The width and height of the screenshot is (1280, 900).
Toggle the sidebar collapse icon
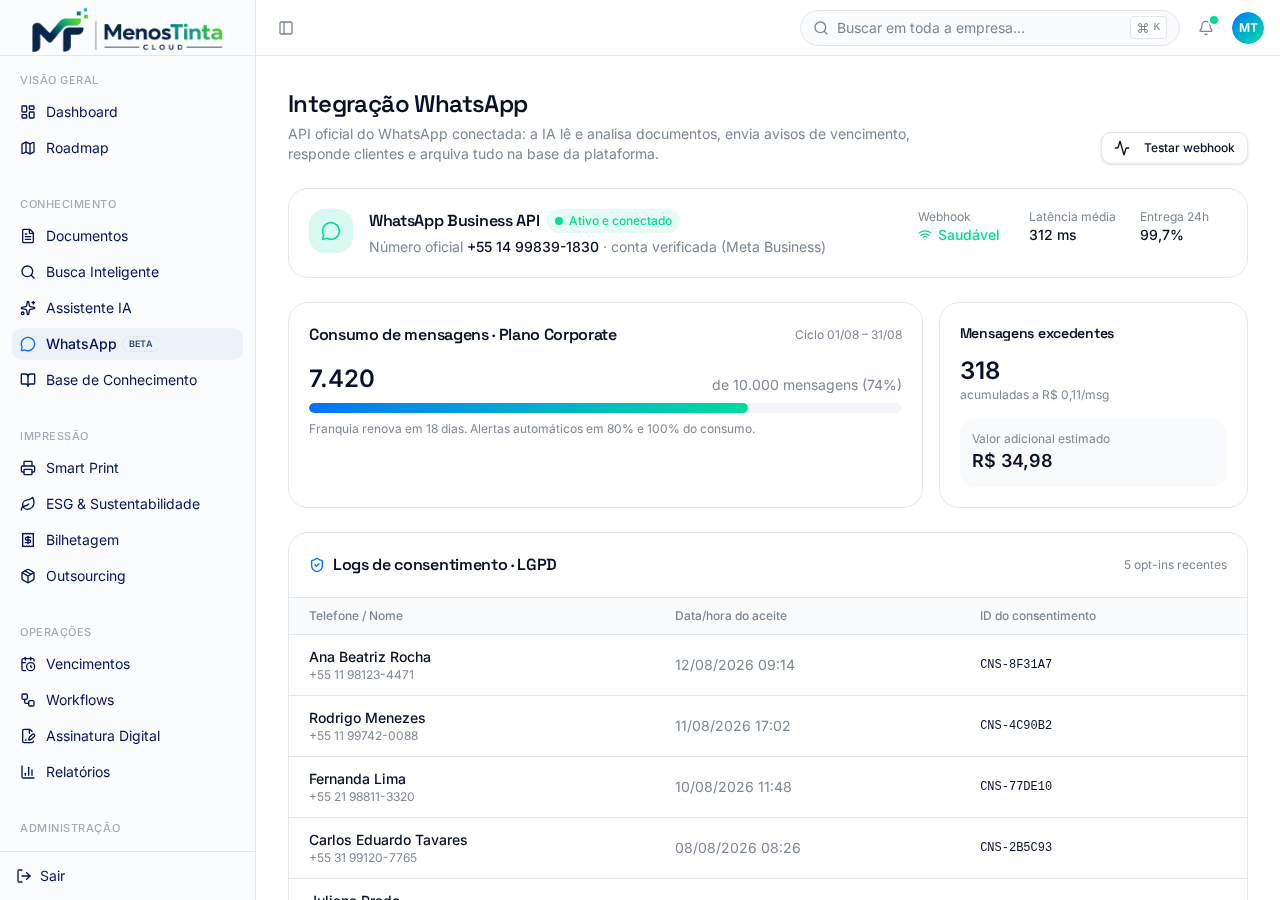(286, 28)
